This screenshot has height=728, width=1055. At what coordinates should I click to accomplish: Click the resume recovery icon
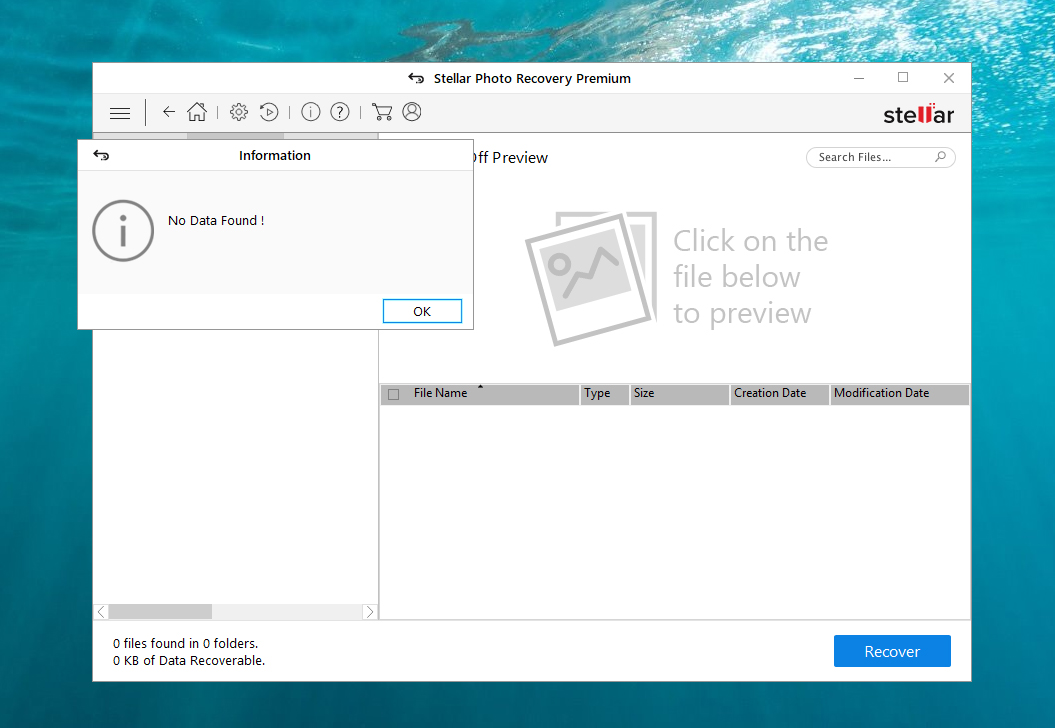click(269, 112)
